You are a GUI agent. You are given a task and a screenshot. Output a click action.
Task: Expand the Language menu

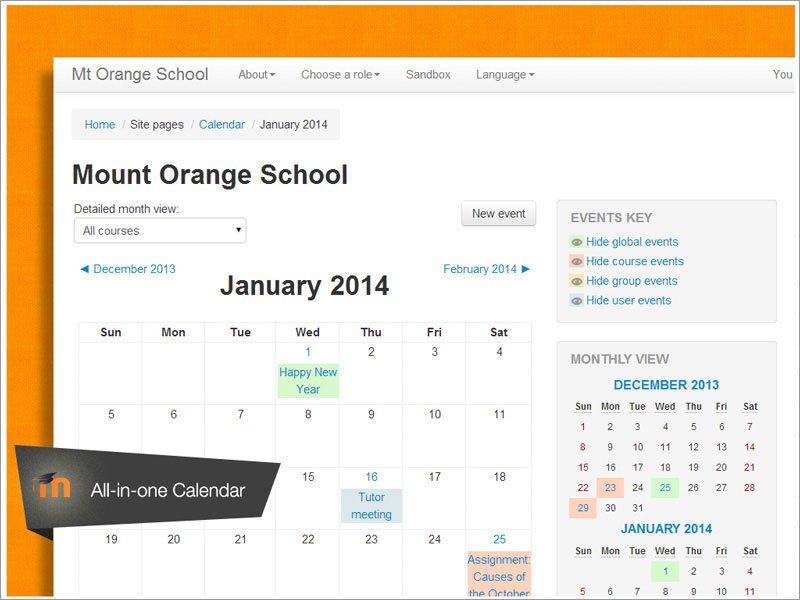505,74
